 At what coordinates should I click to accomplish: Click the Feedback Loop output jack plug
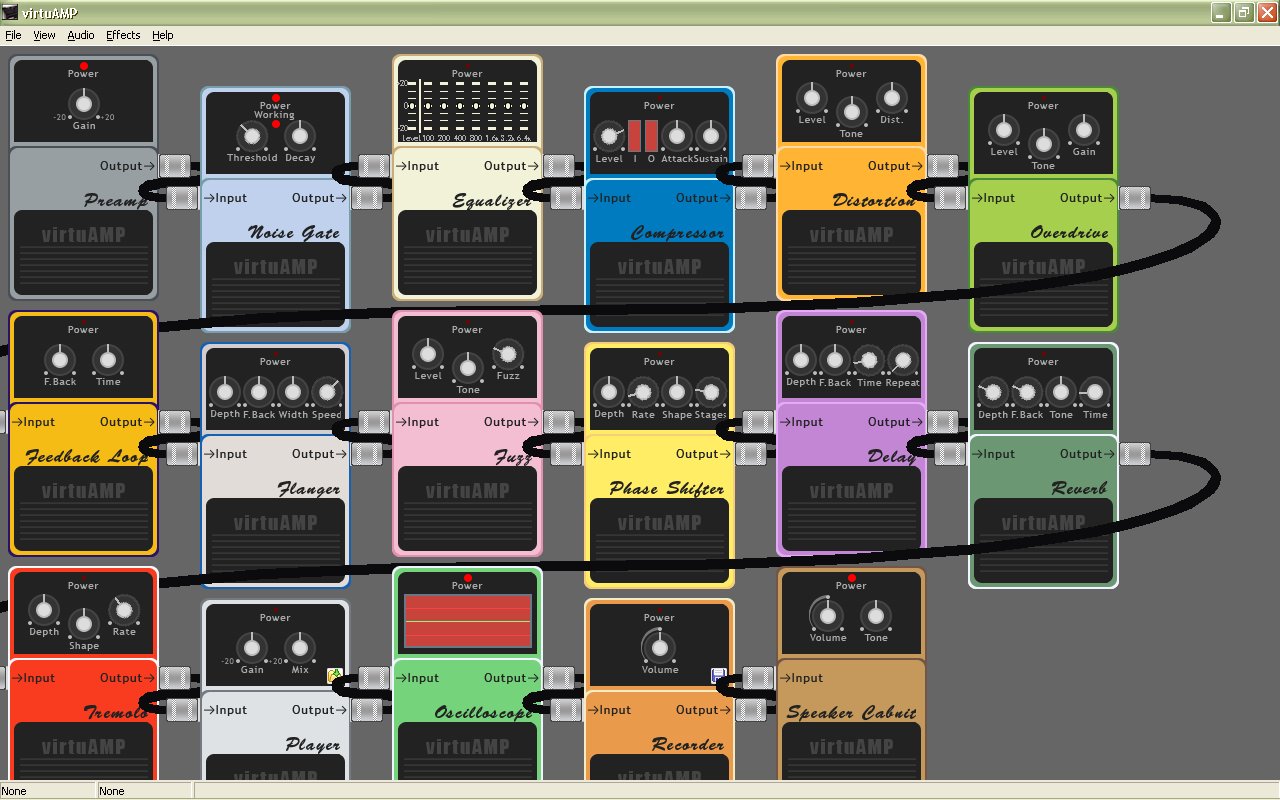click(174, 422)
